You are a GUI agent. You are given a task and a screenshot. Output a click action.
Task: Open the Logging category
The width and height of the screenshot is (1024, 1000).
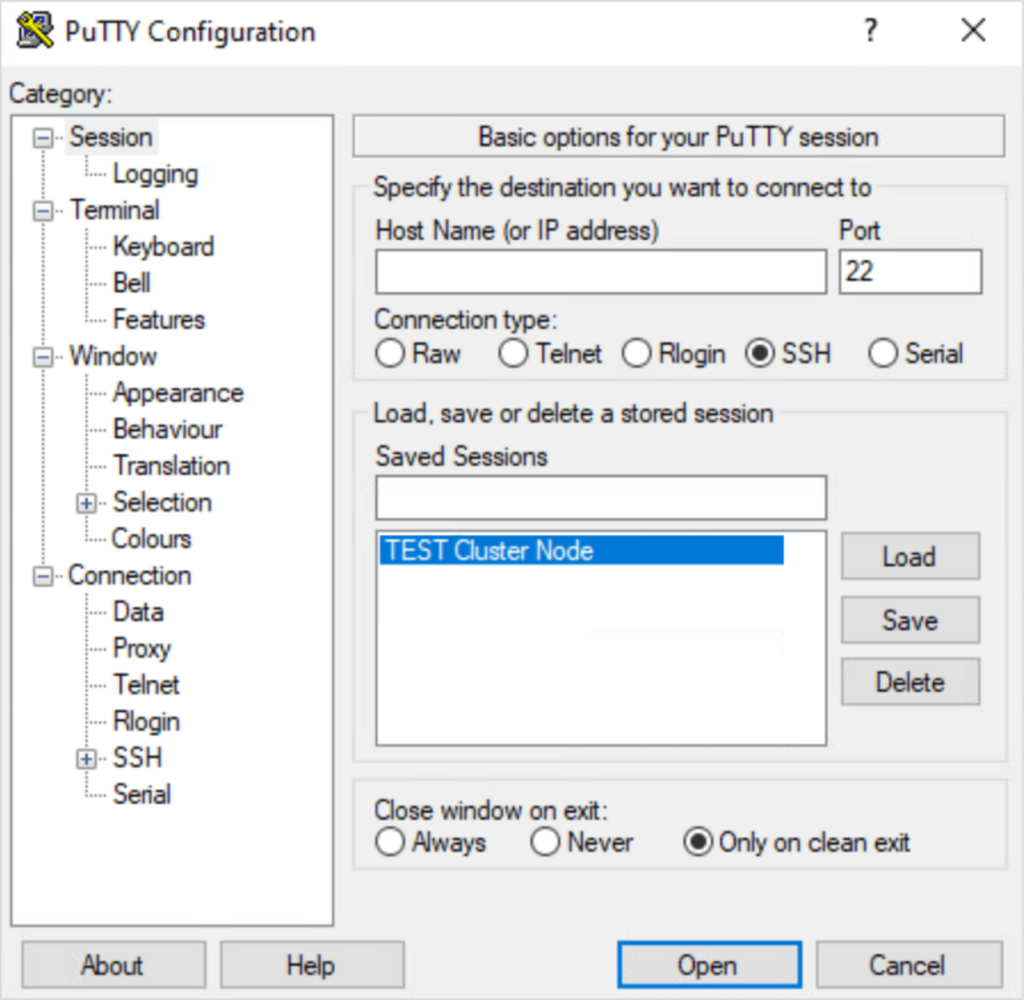(x=155, y=174)
